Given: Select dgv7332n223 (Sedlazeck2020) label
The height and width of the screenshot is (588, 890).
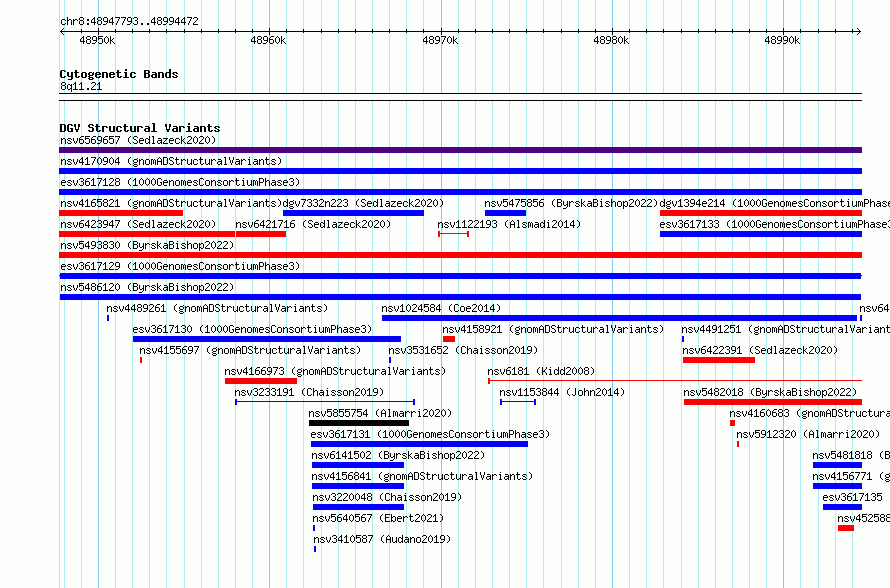Looking at the screenshot, I should 363,203.
